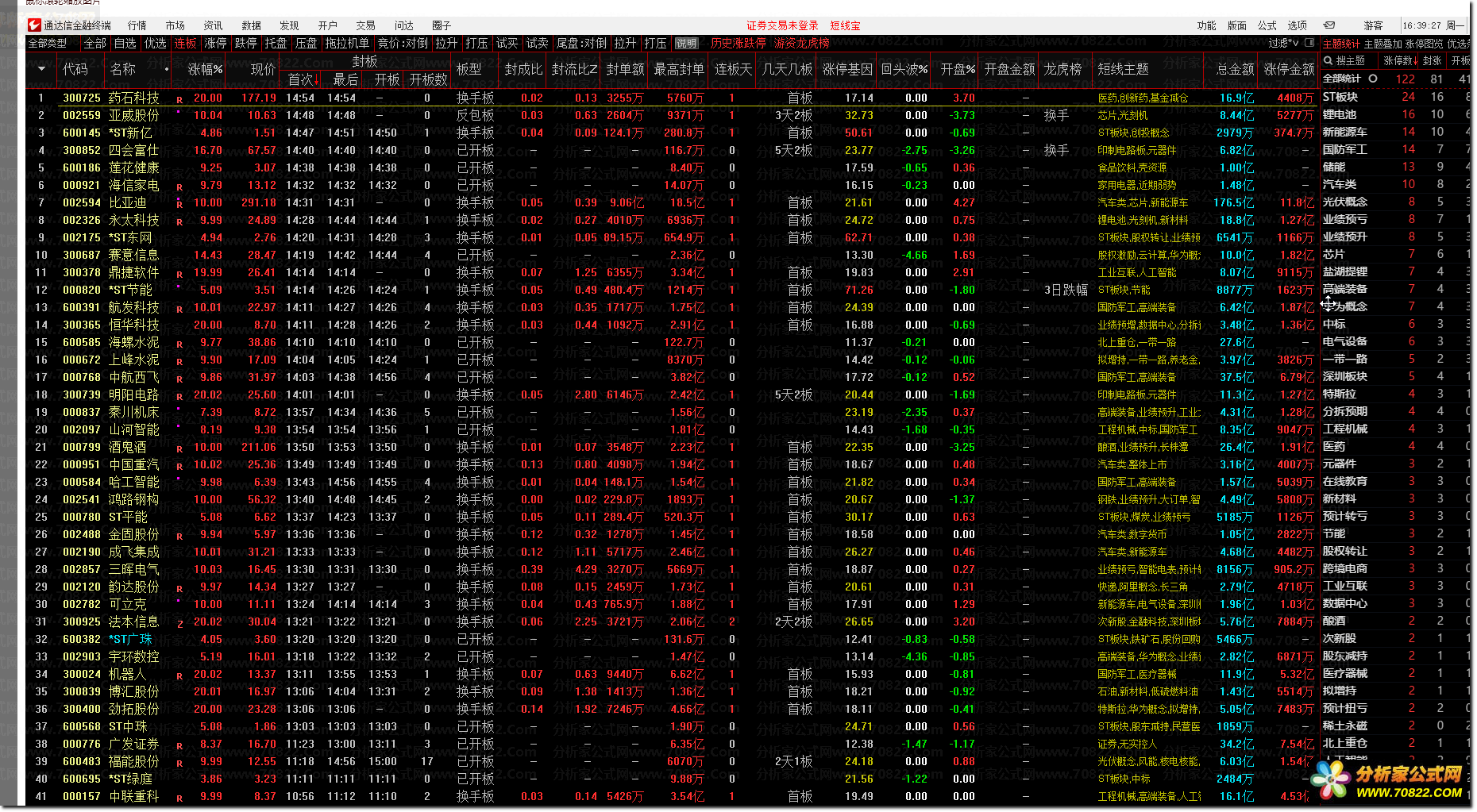Open the table header dropdown arrow
This screenshot has height=812, width=1477.
pos(41,69)
